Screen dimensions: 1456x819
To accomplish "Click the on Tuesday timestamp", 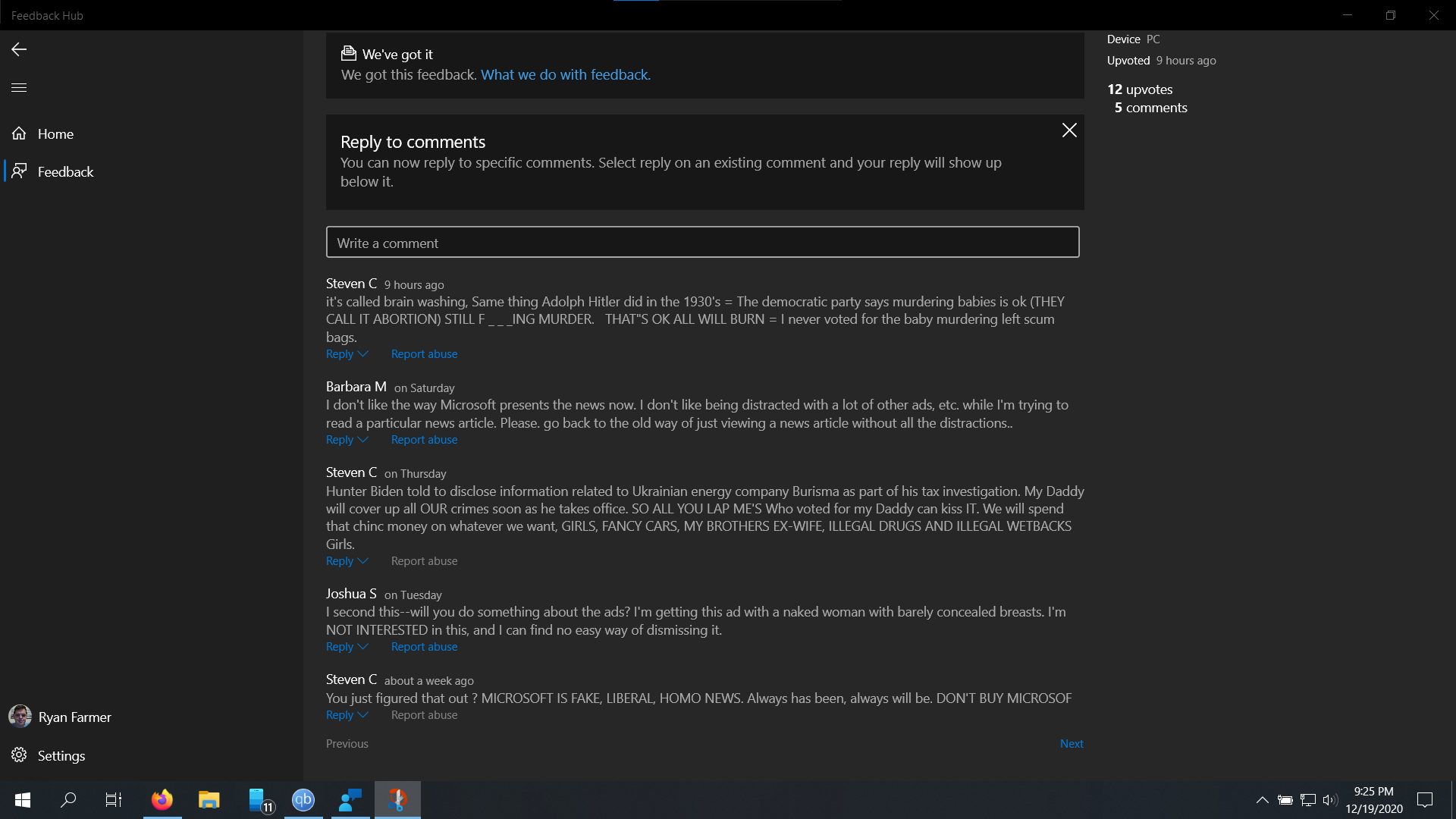I will (413, 595).
